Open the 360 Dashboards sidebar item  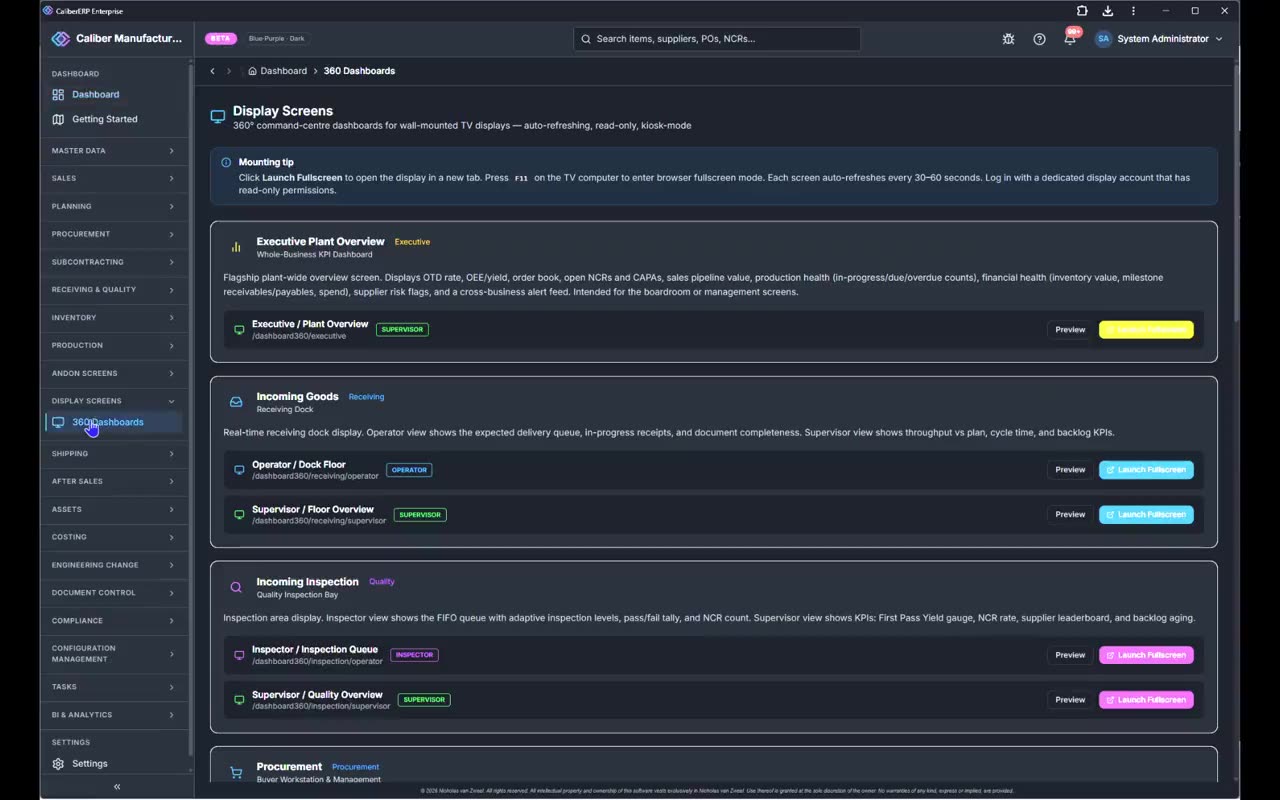coord(114,422)
